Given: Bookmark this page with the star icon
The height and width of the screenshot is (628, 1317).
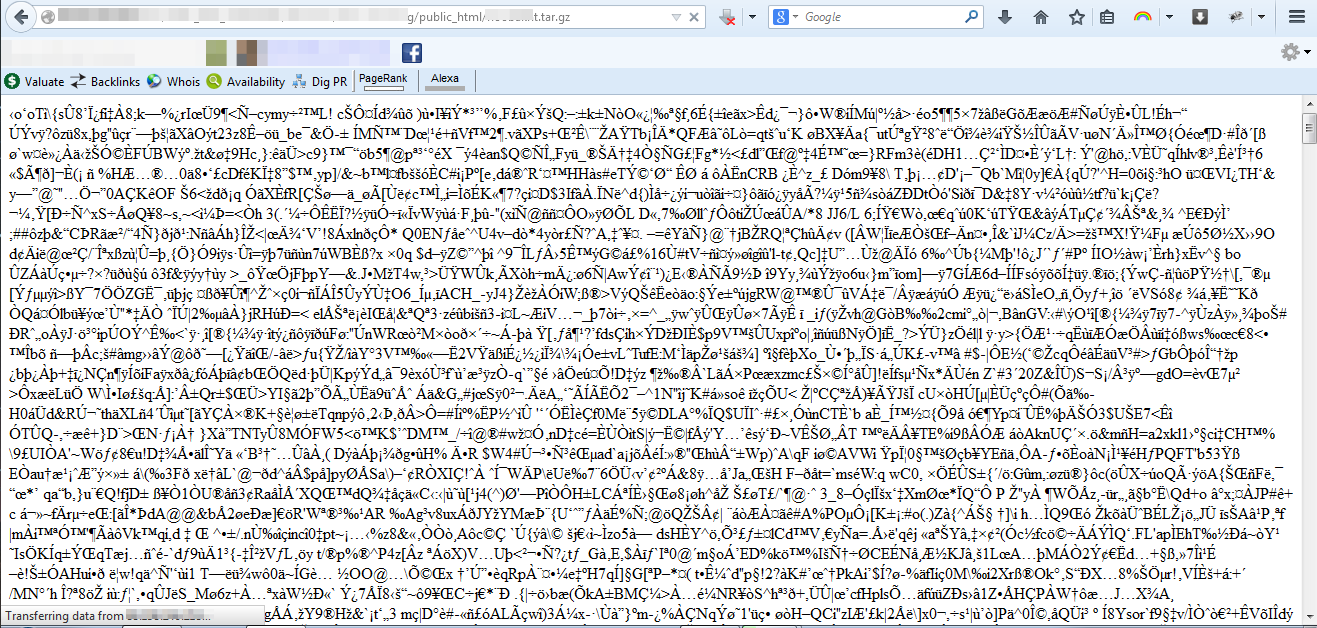Looking at the screenshot, I should (1077, 17).
